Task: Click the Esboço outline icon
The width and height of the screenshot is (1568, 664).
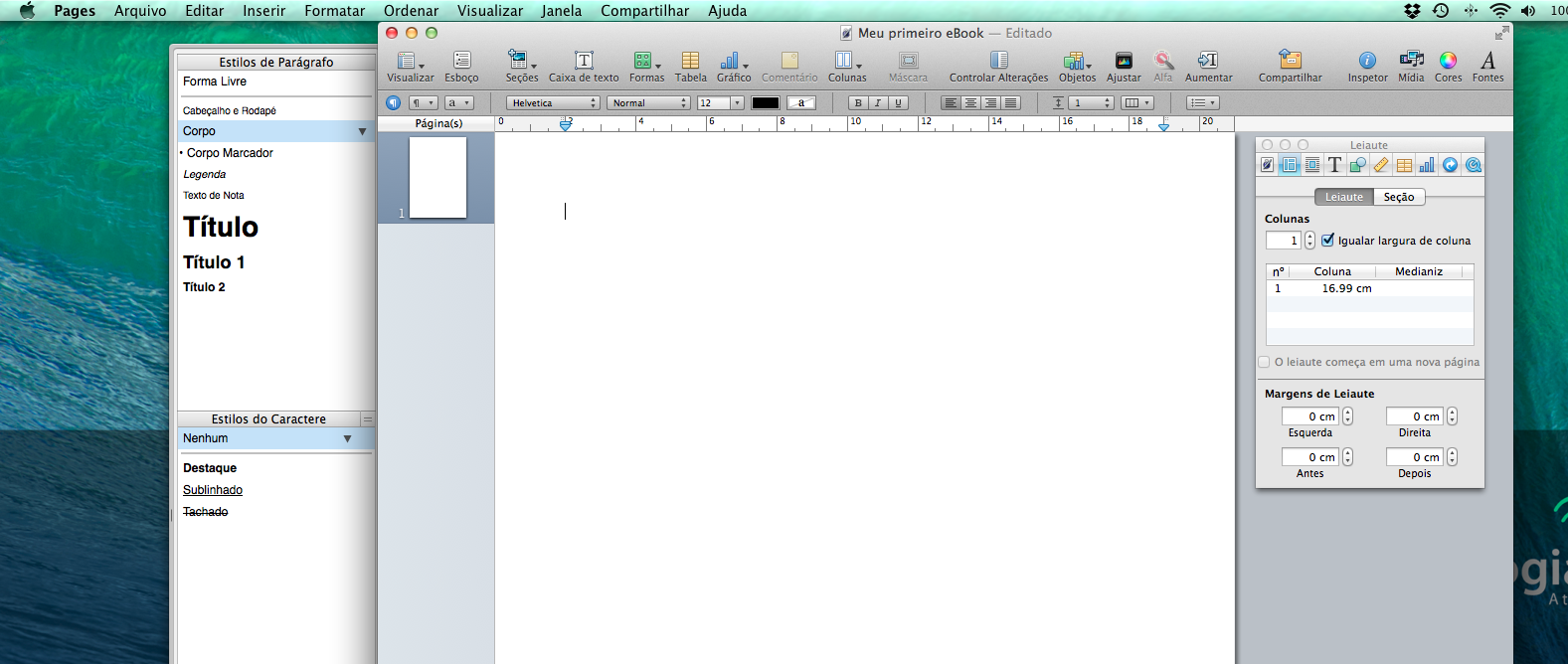Action: (x=461, y=61)
